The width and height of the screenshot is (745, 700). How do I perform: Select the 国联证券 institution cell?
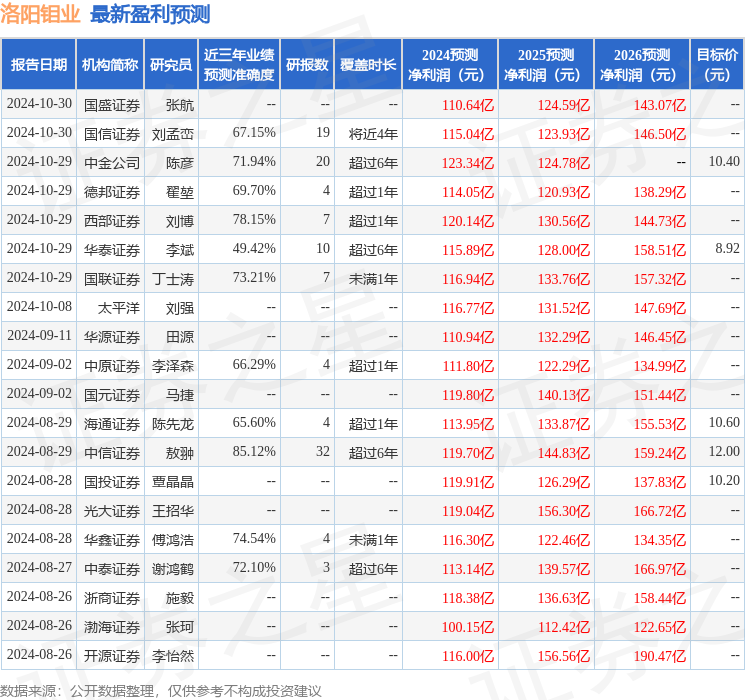(x=112, y=279)
